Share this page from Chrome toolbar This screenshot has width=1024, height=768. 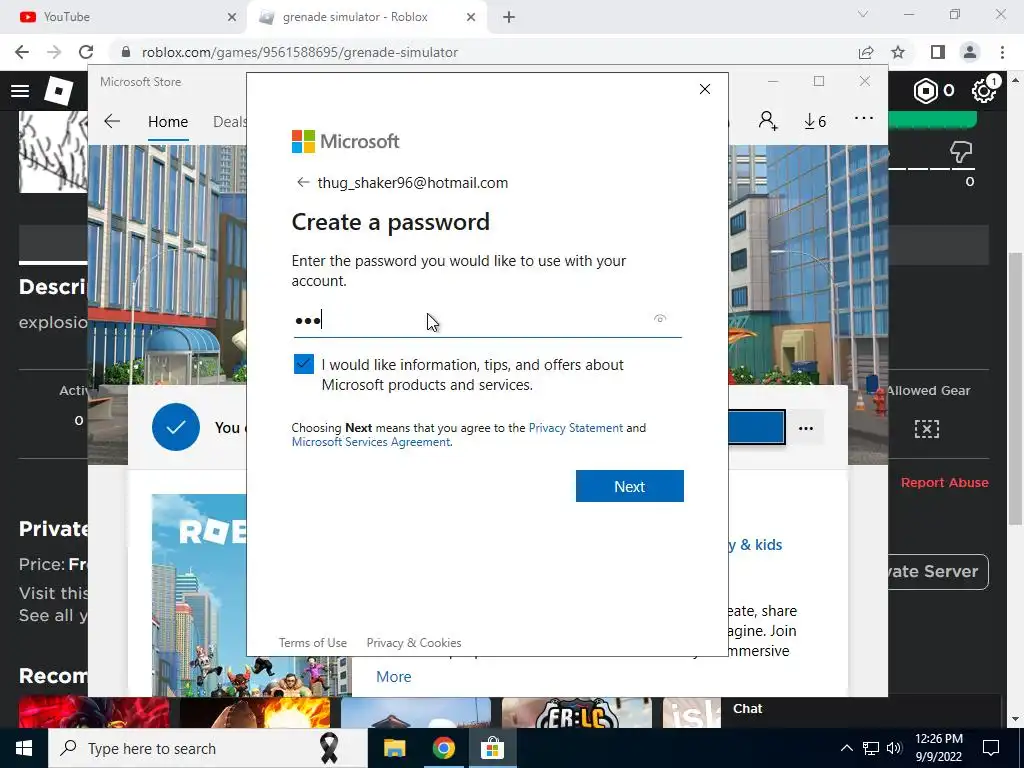(866, 52)
